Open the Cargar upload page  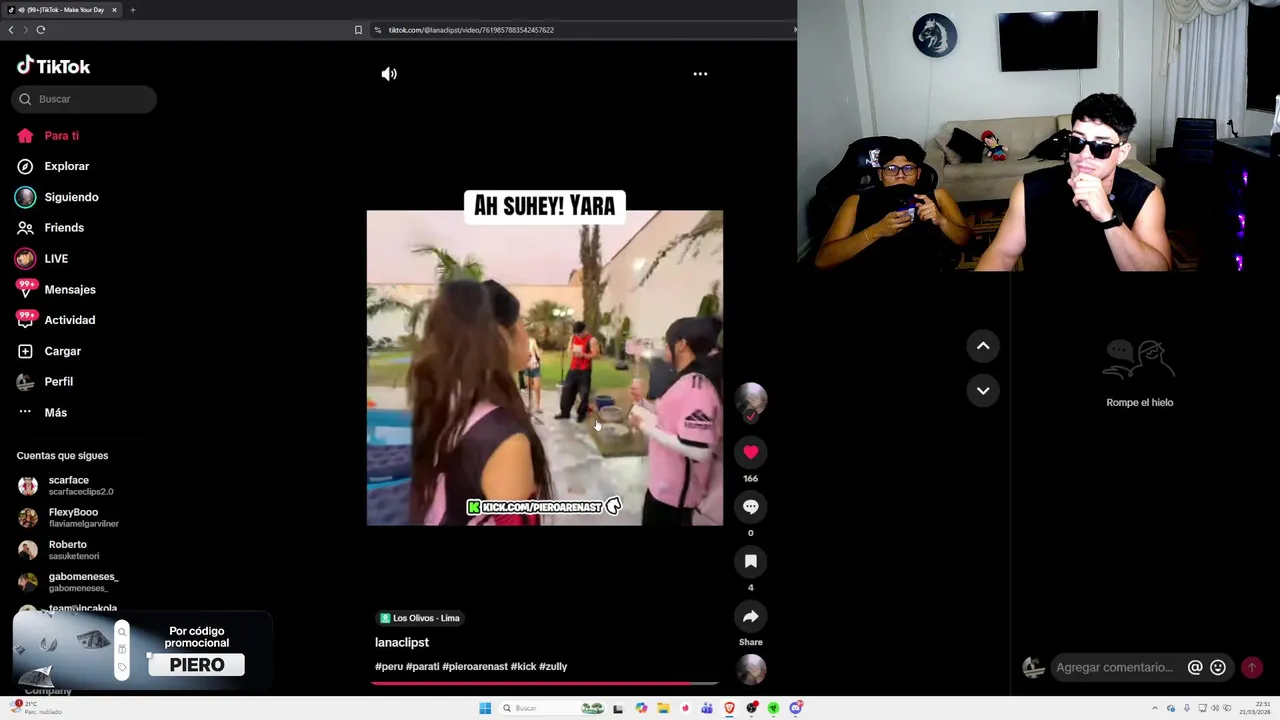(62, 351)
